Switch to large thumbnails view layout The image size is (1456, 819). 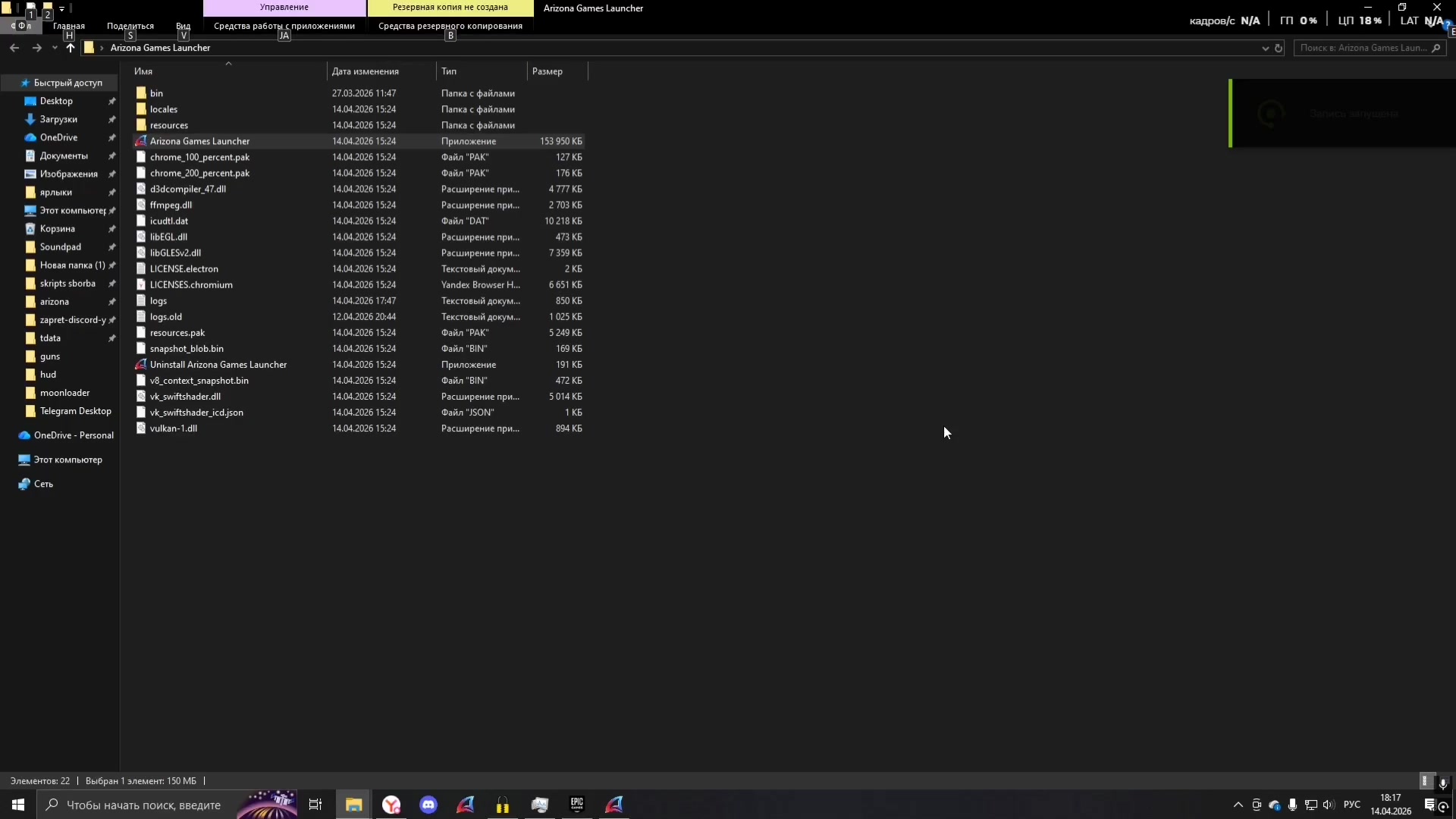pyautogui.click(x=1443, y=781)
